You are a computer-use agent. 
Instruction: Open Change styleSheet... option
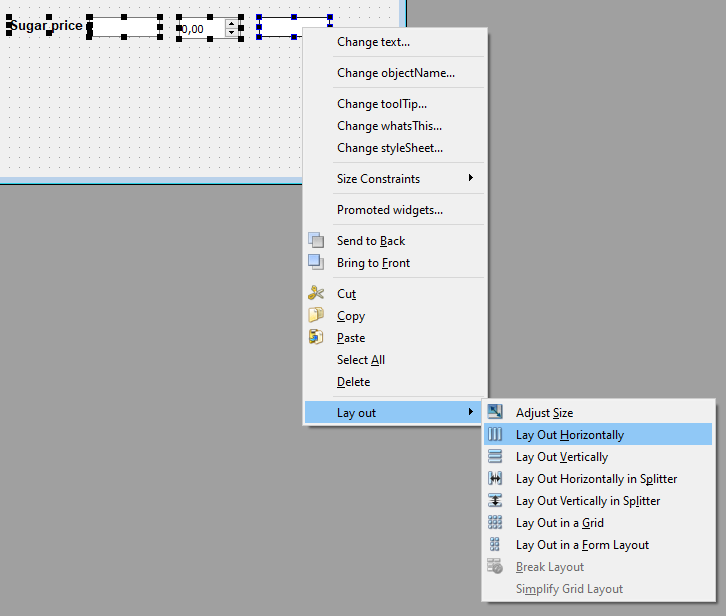coord(389,148)
